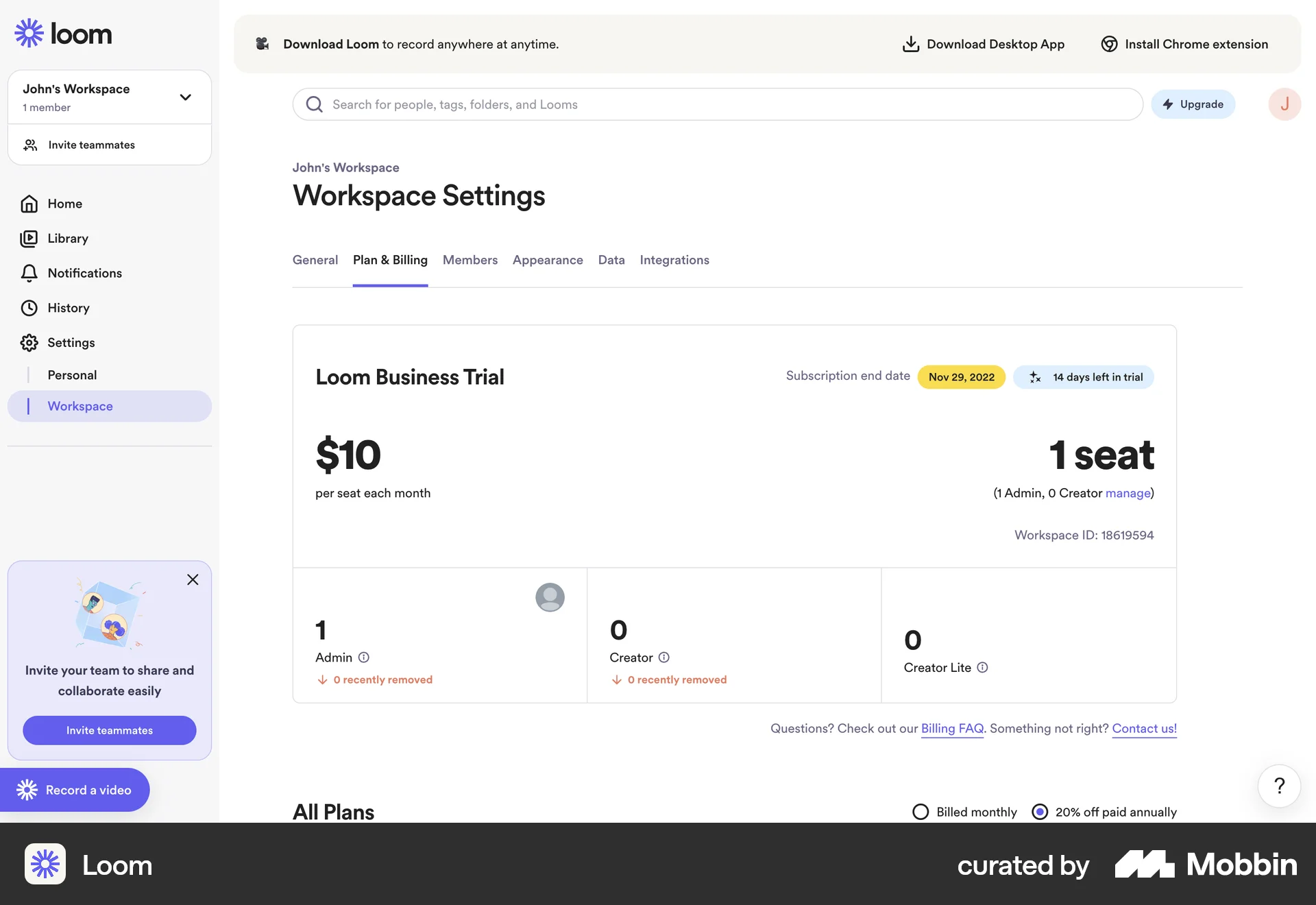Select the Billed monthly option
The width and height of the screenshot is (1316, 905).
(921, 812)
